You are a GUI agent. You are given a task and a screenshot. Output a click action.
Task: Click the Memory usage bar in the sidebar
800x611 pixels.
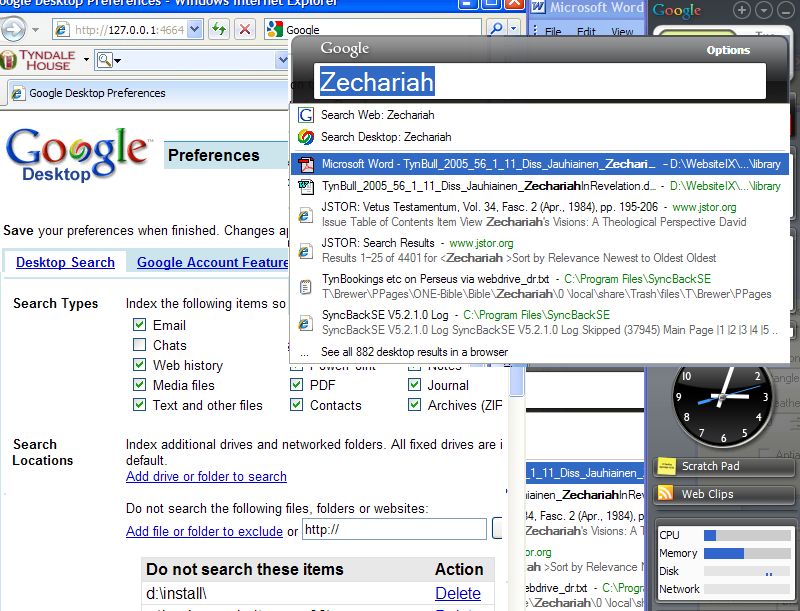(x=747, y=553)
